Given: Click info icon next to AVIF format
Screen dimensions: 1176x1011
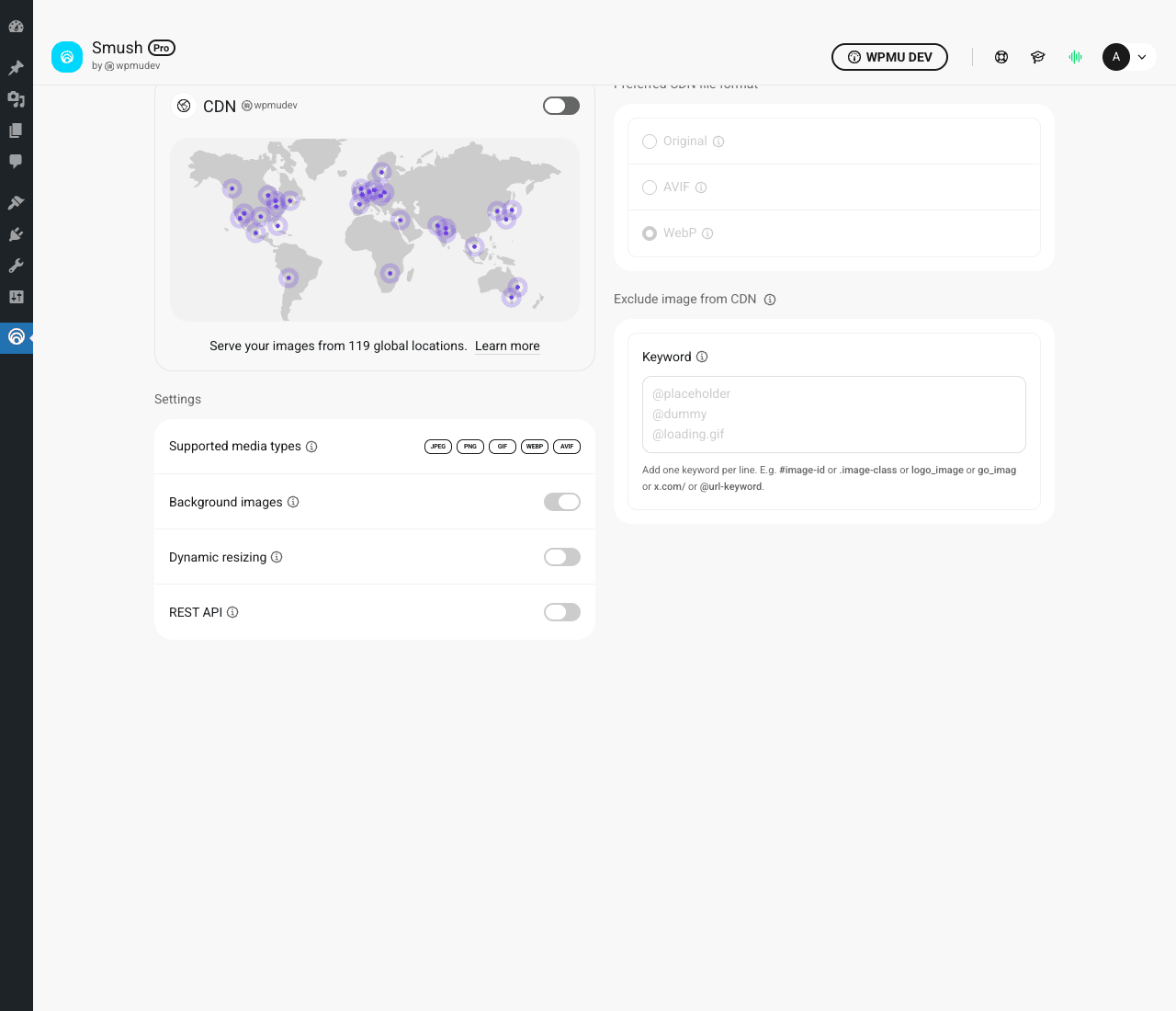Looking at the screenshot, I should tap(701, 187).
